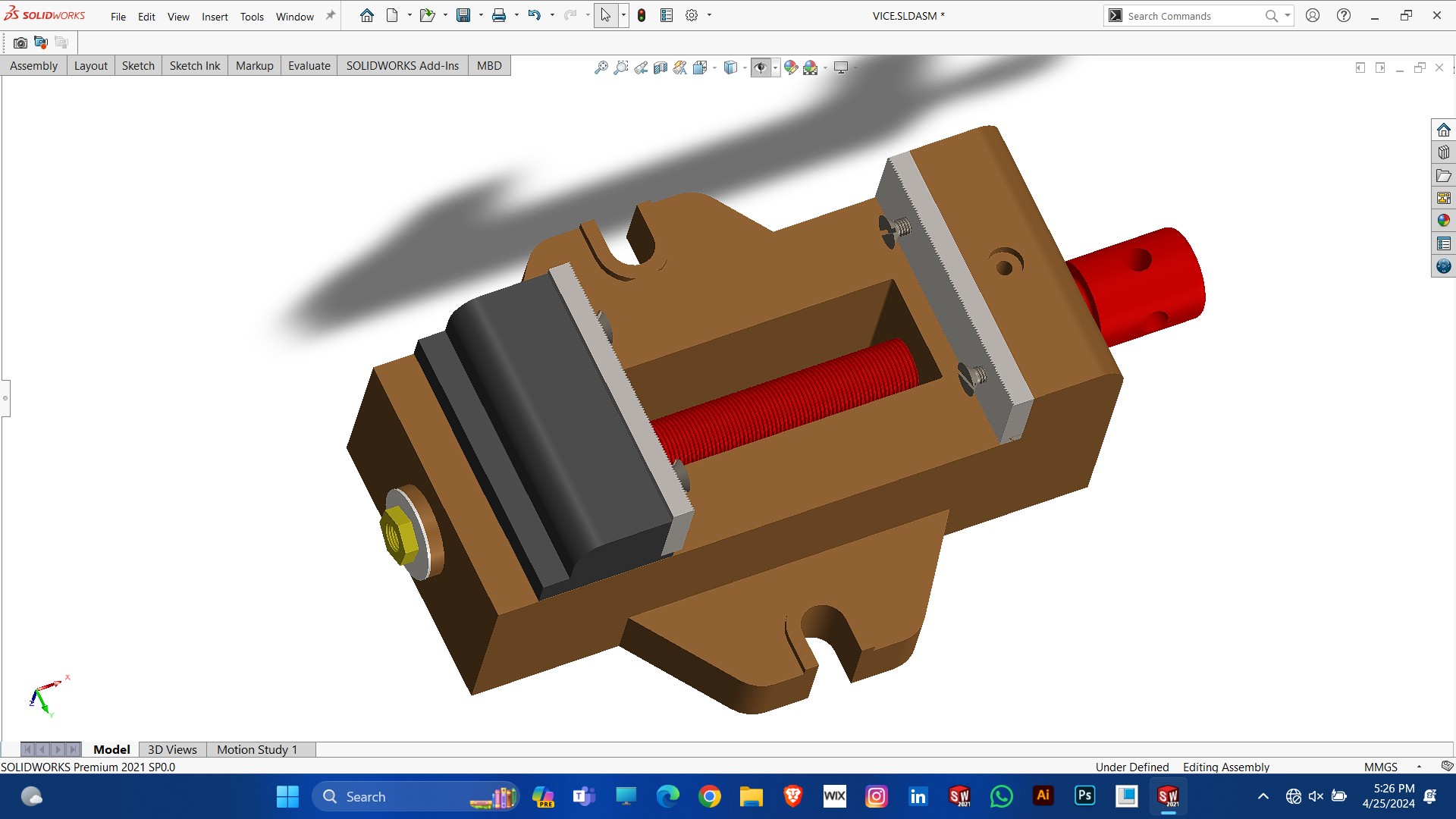This screenshot has width=1456, height=819.
Task: Open the File menu
Action: point(118,16)
